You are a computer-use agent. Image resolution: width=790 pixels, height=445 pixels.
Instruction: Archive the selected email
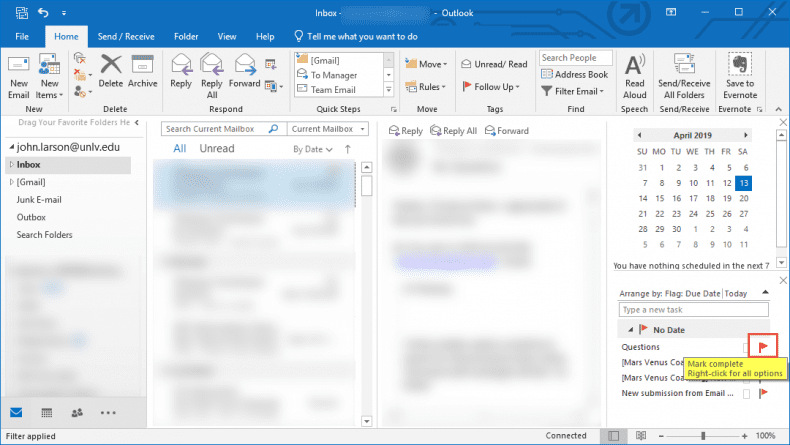143,70
